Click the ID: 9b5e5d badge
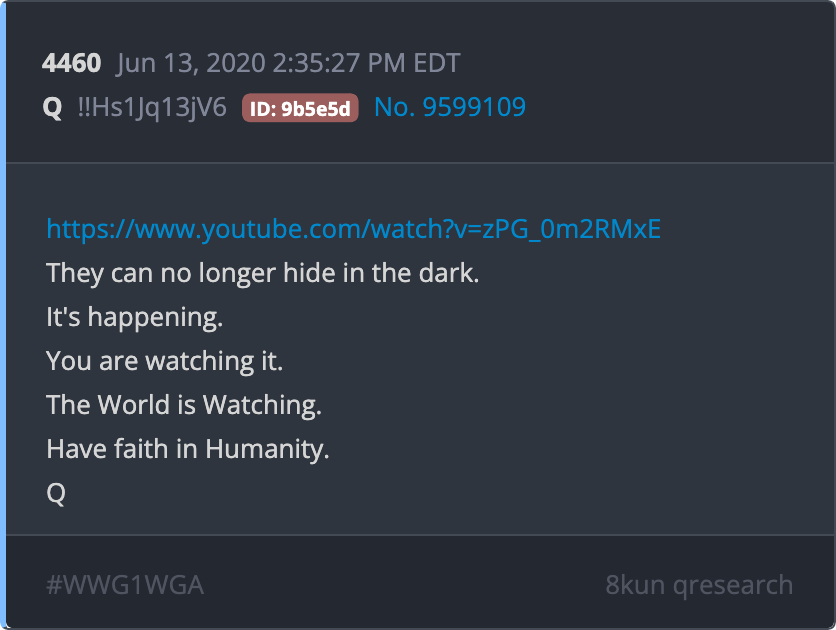The height and width of the screenshot is (630, 836). tap(300, 108)
